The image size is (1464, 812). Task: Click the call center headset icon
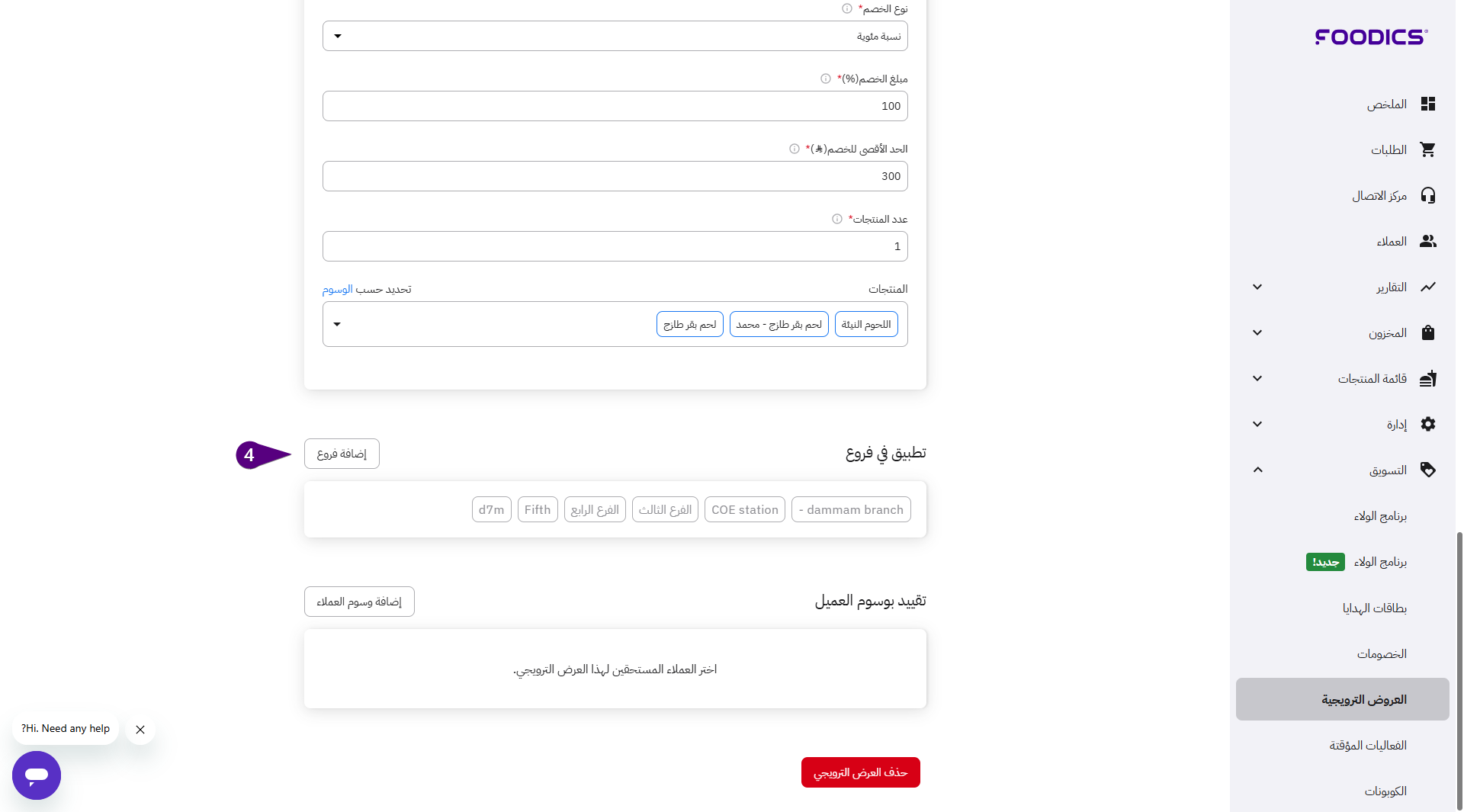(x=1427, y=195)
